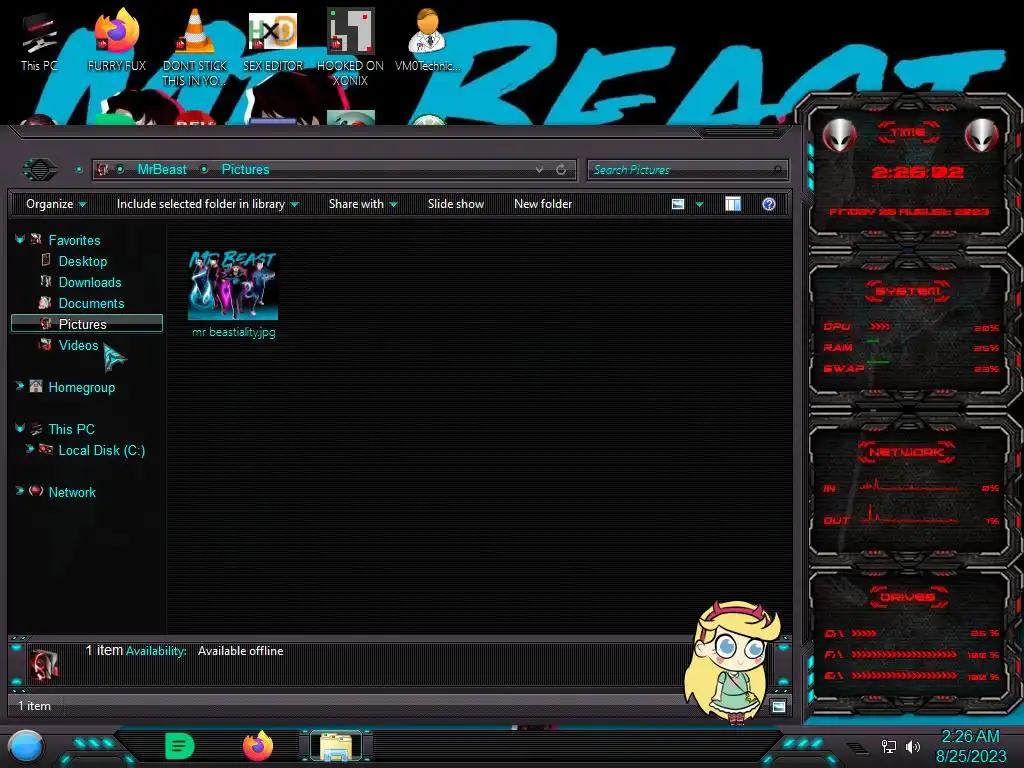Select Local Disk (C:) in navigation pane
Viewport: 1024px width, 768px height.
(x=101, y=450)
